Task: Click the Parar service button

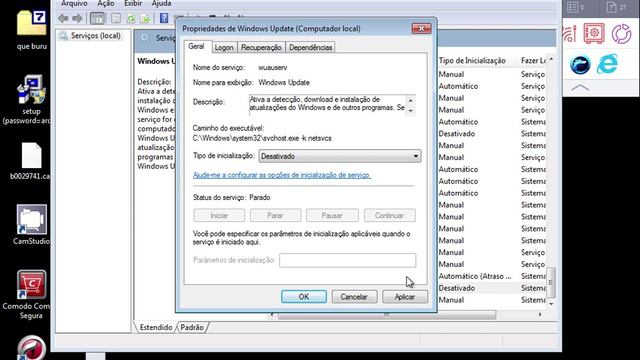Action: [275, 215]
